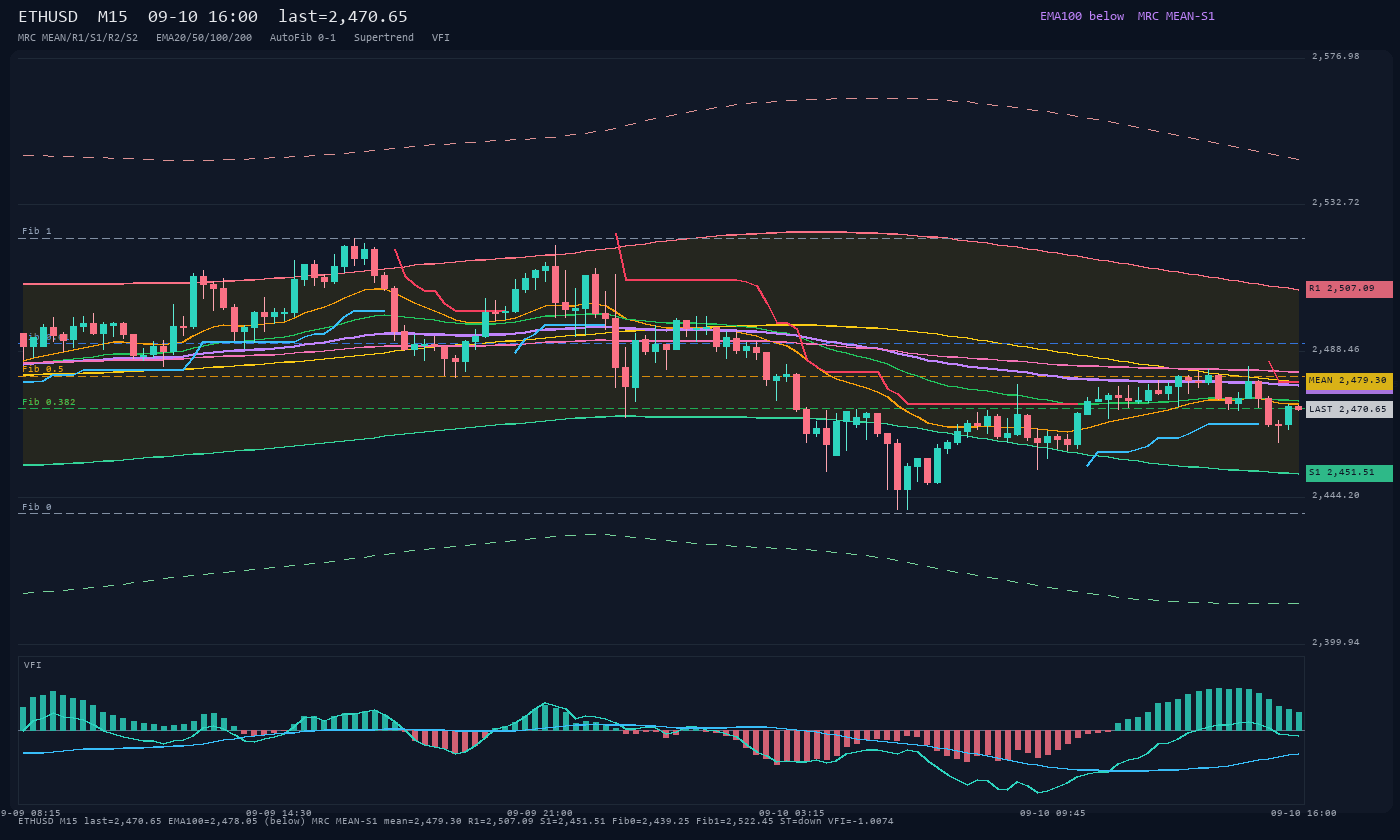Click the 2,532.72 price axis label
Screen dimensions: 1400x840
1336,202
